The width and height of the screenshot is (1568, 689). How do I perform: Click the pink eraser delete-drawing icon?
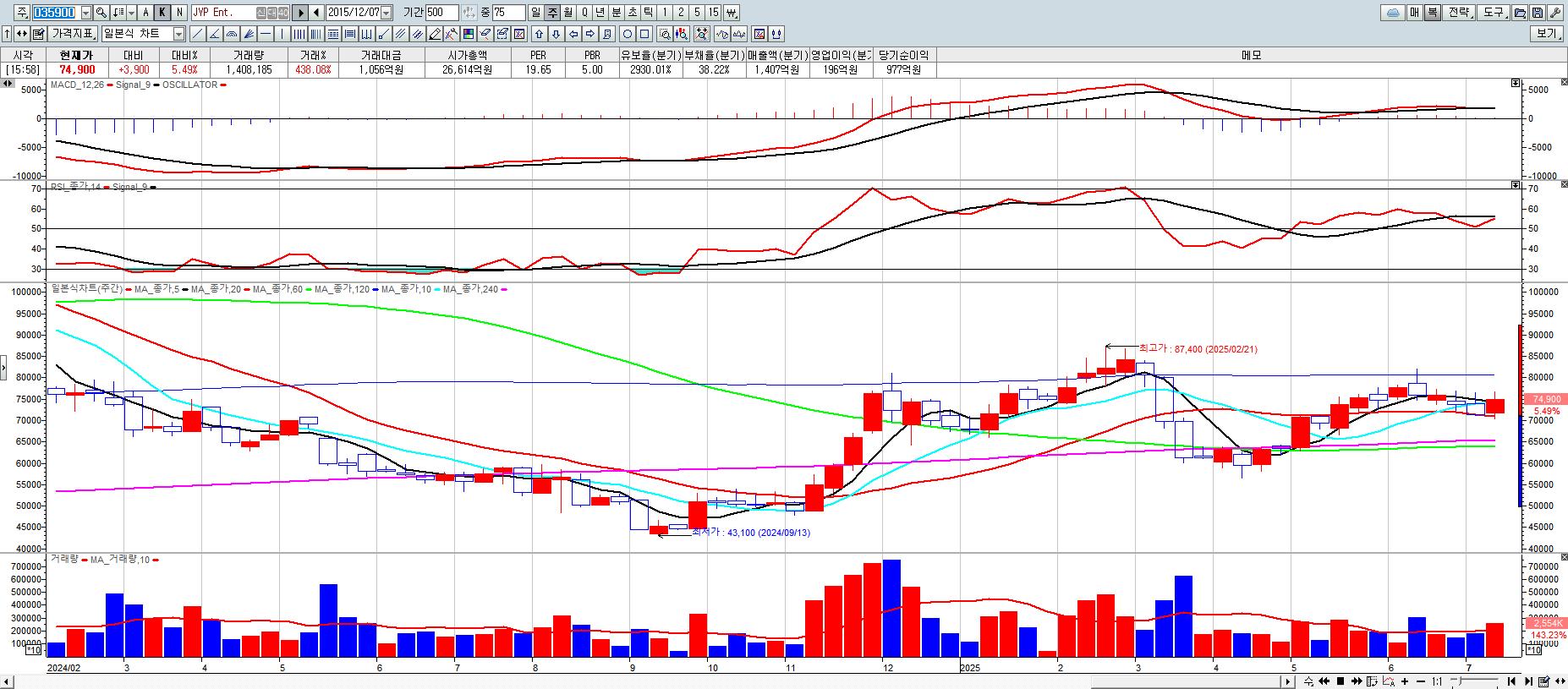[x=485, y=35]
